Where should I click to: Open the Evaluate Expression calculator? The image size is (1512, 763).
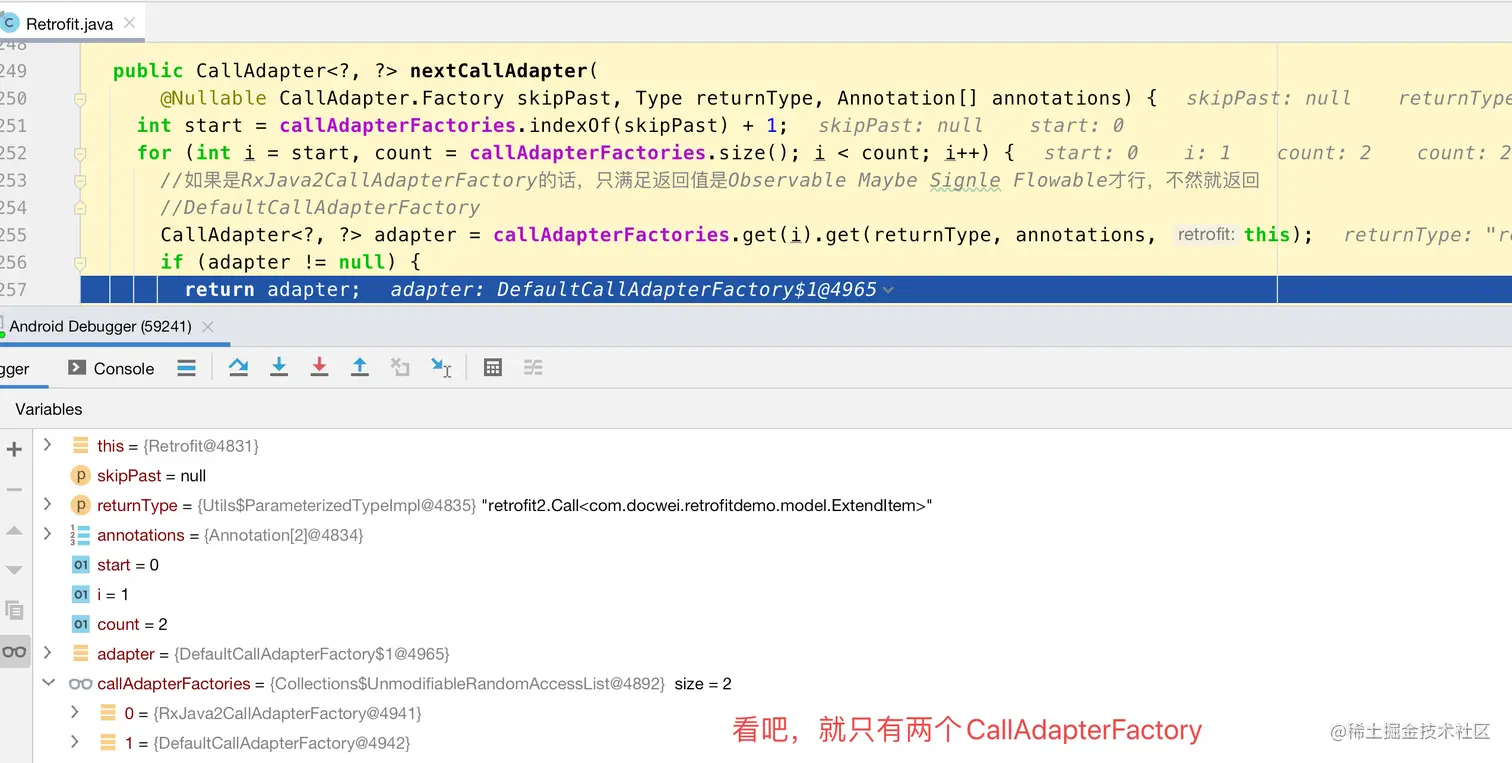492,368
